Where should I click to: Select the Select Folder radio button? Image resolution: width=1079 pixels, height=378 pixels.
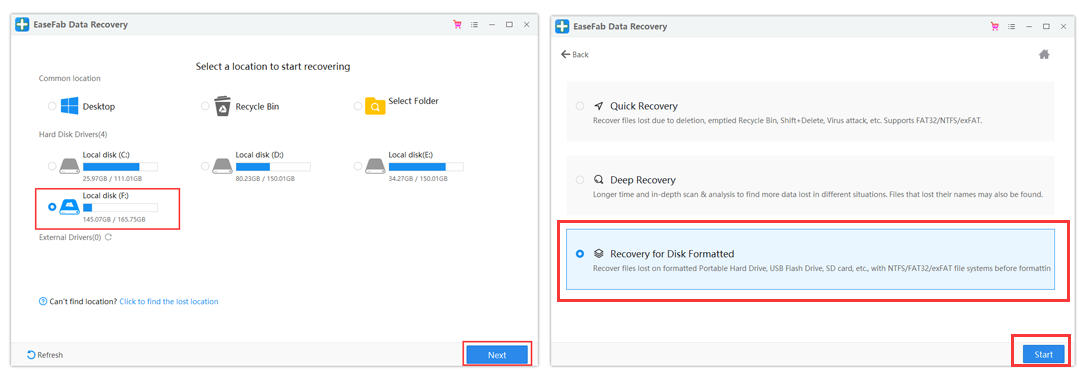[x=358, y=106]
